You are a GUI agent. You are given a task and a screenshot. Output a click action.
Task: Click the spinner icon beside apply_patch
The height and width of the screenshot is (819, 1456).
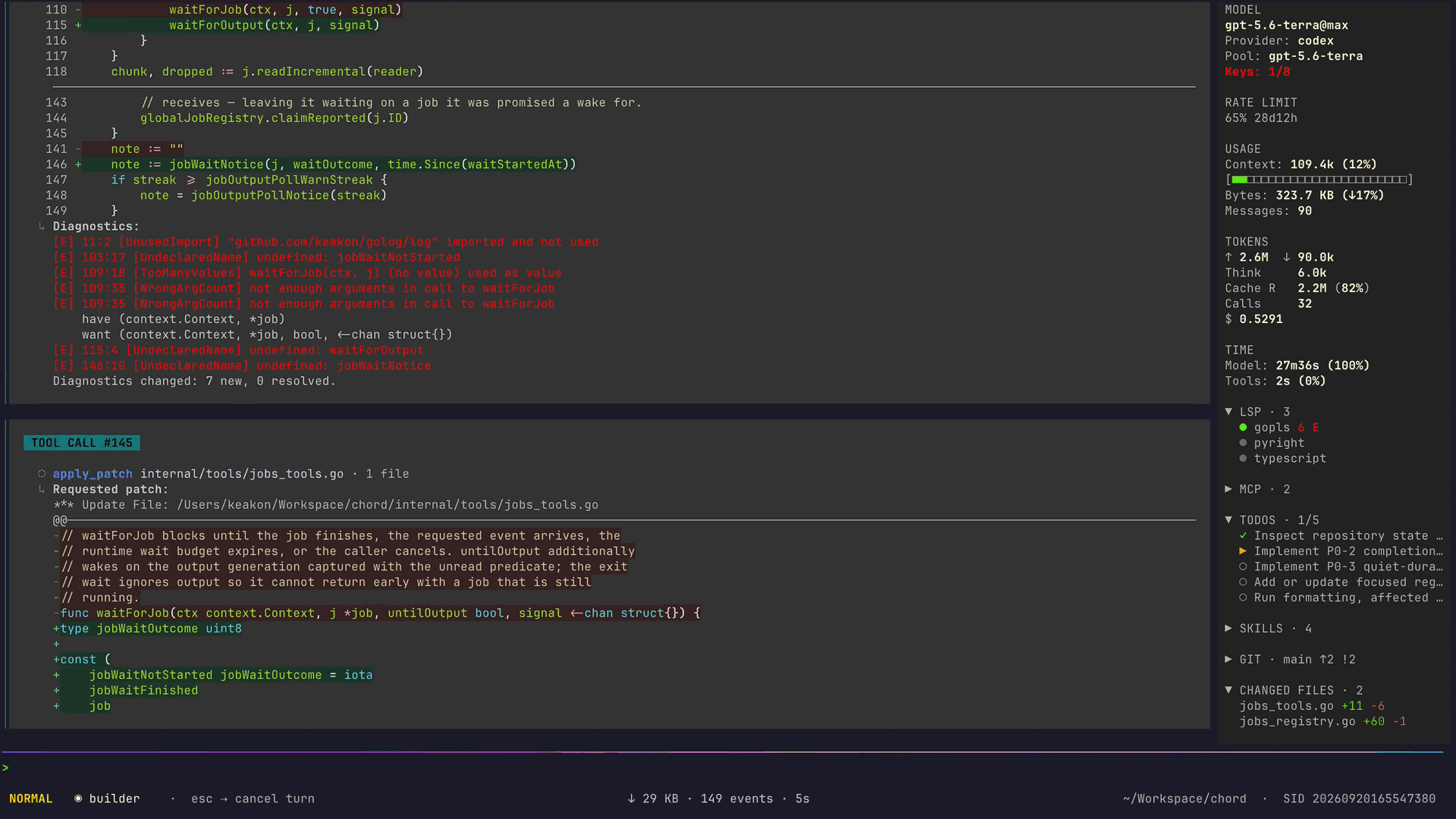tap(42, 474)
